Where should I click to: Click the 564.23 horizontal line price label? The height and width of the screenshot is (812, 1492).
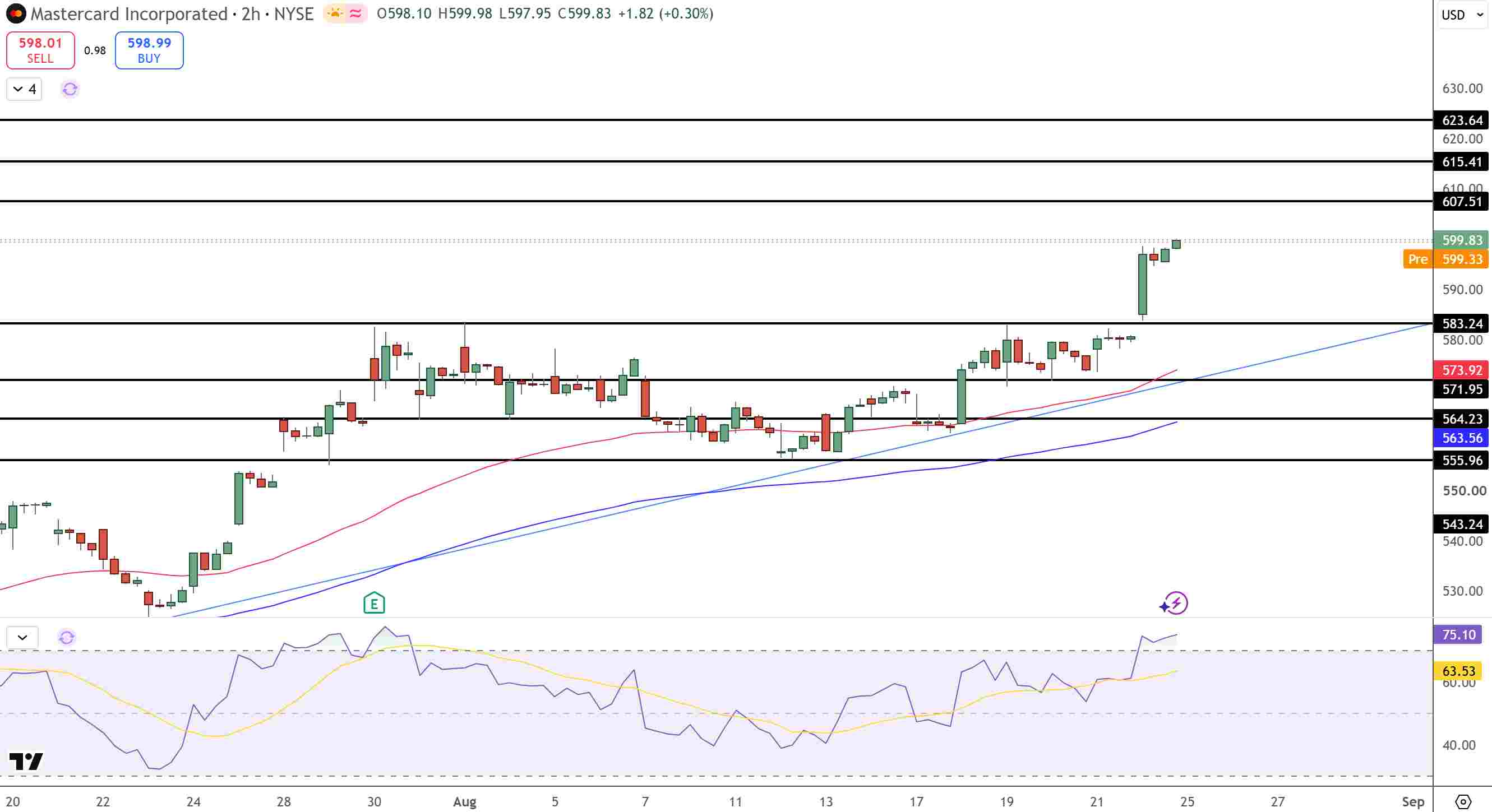point(1461,419)
